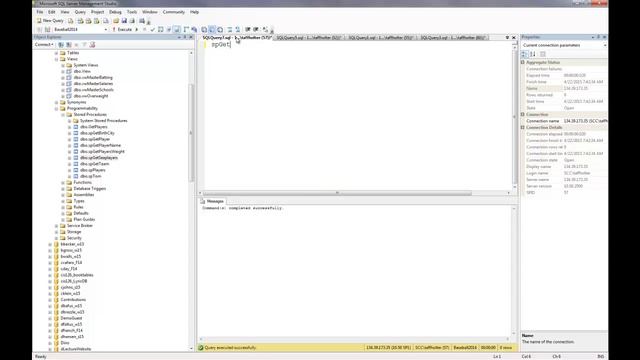Open the File menu

tap(40, 12)
